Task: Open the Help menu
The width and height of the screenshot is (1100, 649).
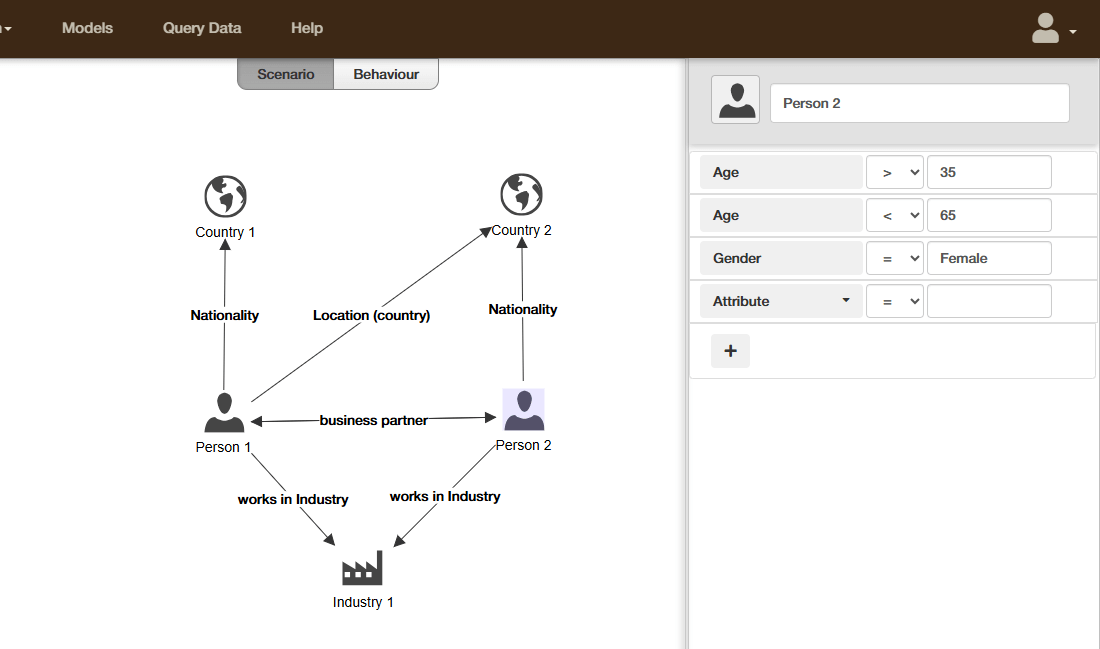Action: [307, 28]
